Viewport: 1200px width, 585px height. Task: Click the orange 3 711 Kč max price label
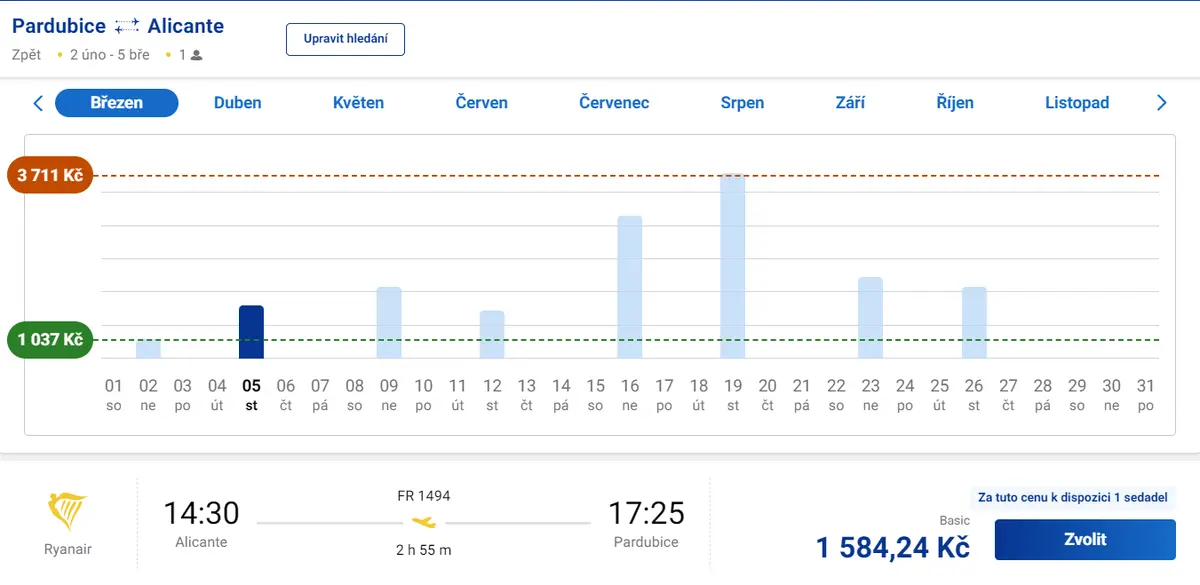coord(50,176)
